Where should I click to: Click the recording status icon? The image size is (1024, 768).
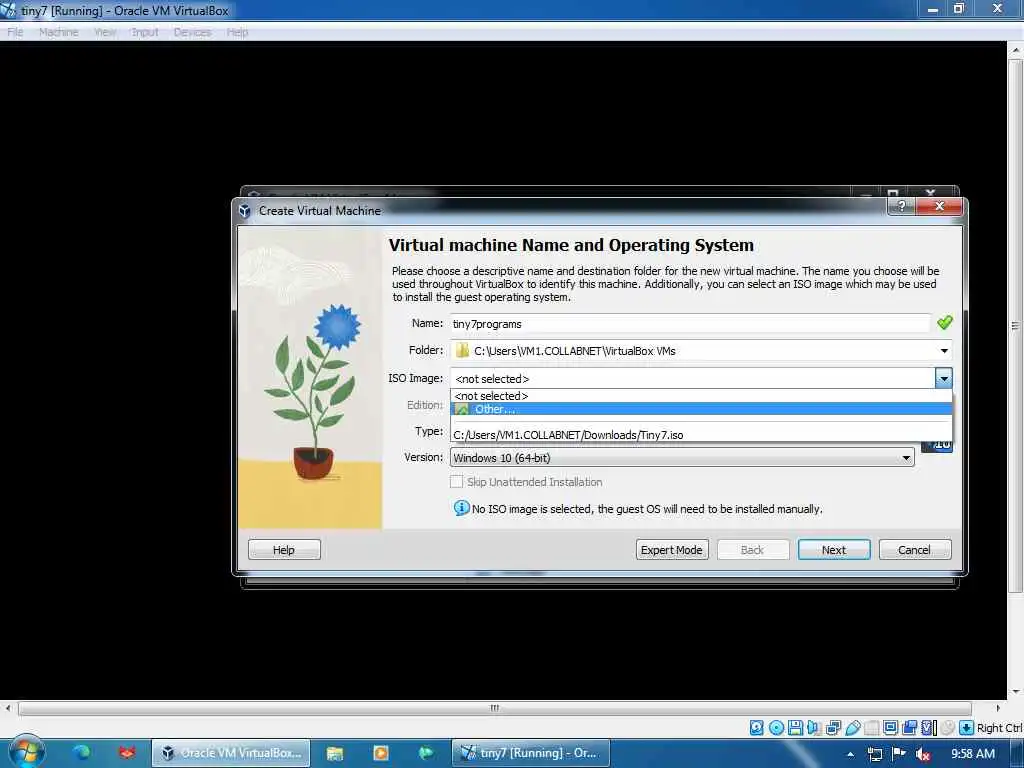(x=910, y=728)
